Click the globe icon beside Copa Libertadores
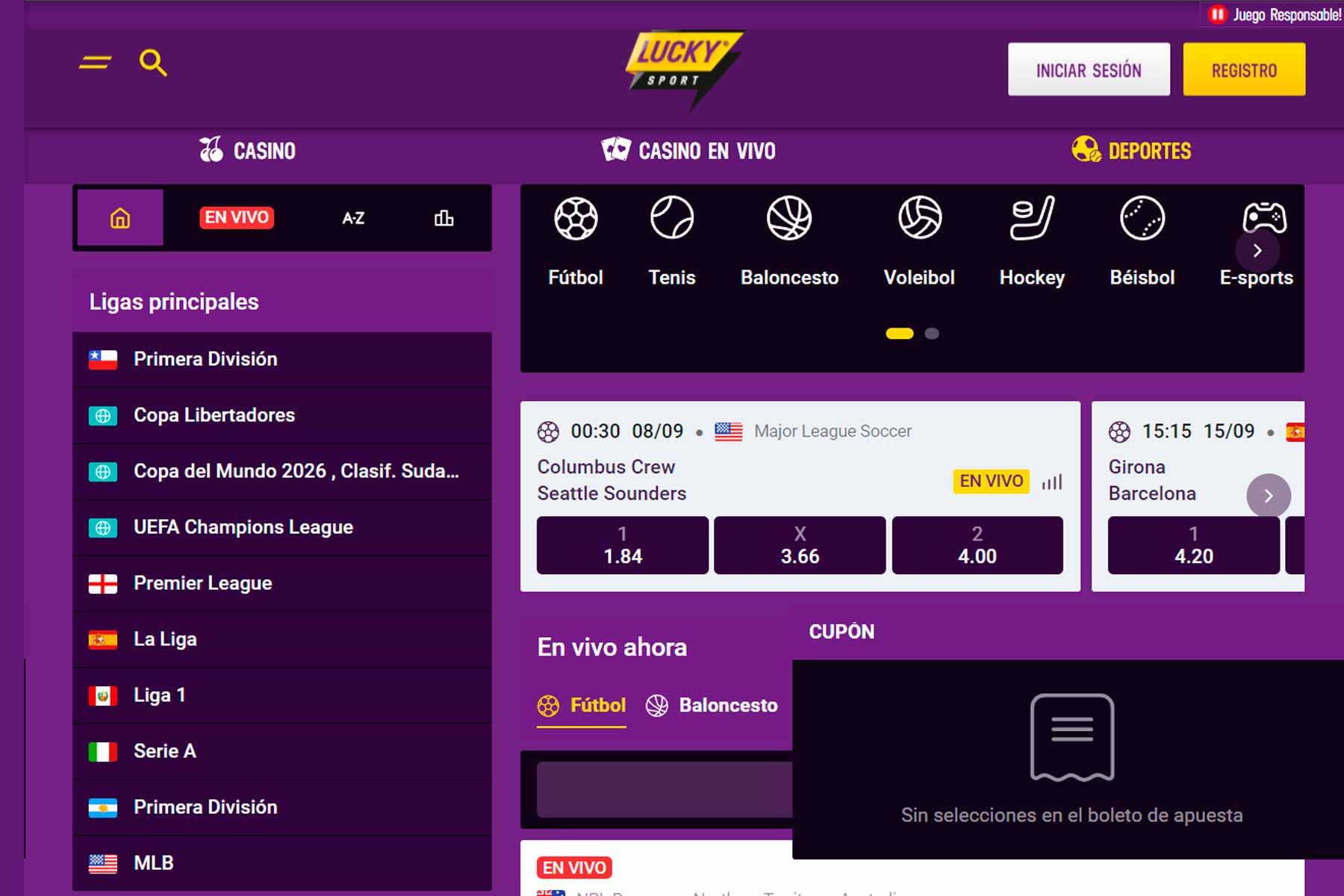The image size is (1344, 896). [103, 416]
